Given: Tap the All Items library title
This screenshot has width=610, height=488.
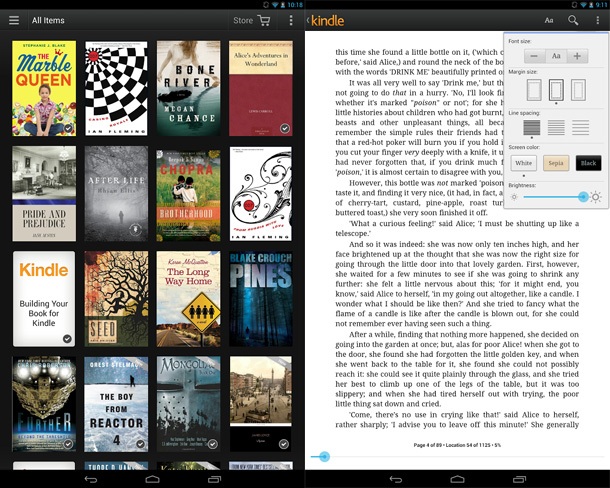Looking at the screenshot, I should (48, 20).
